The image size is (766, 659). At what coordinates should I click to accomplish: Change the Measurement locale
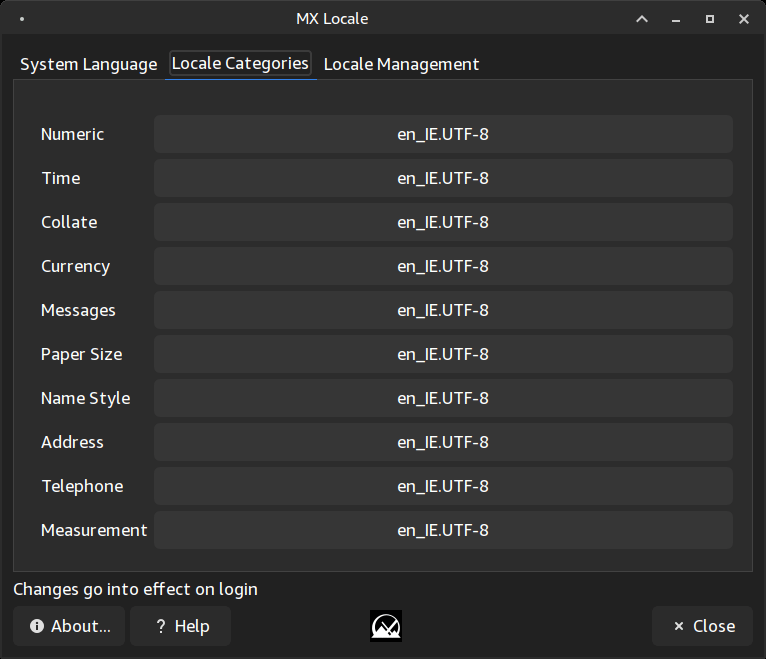[x=443, y=530]
